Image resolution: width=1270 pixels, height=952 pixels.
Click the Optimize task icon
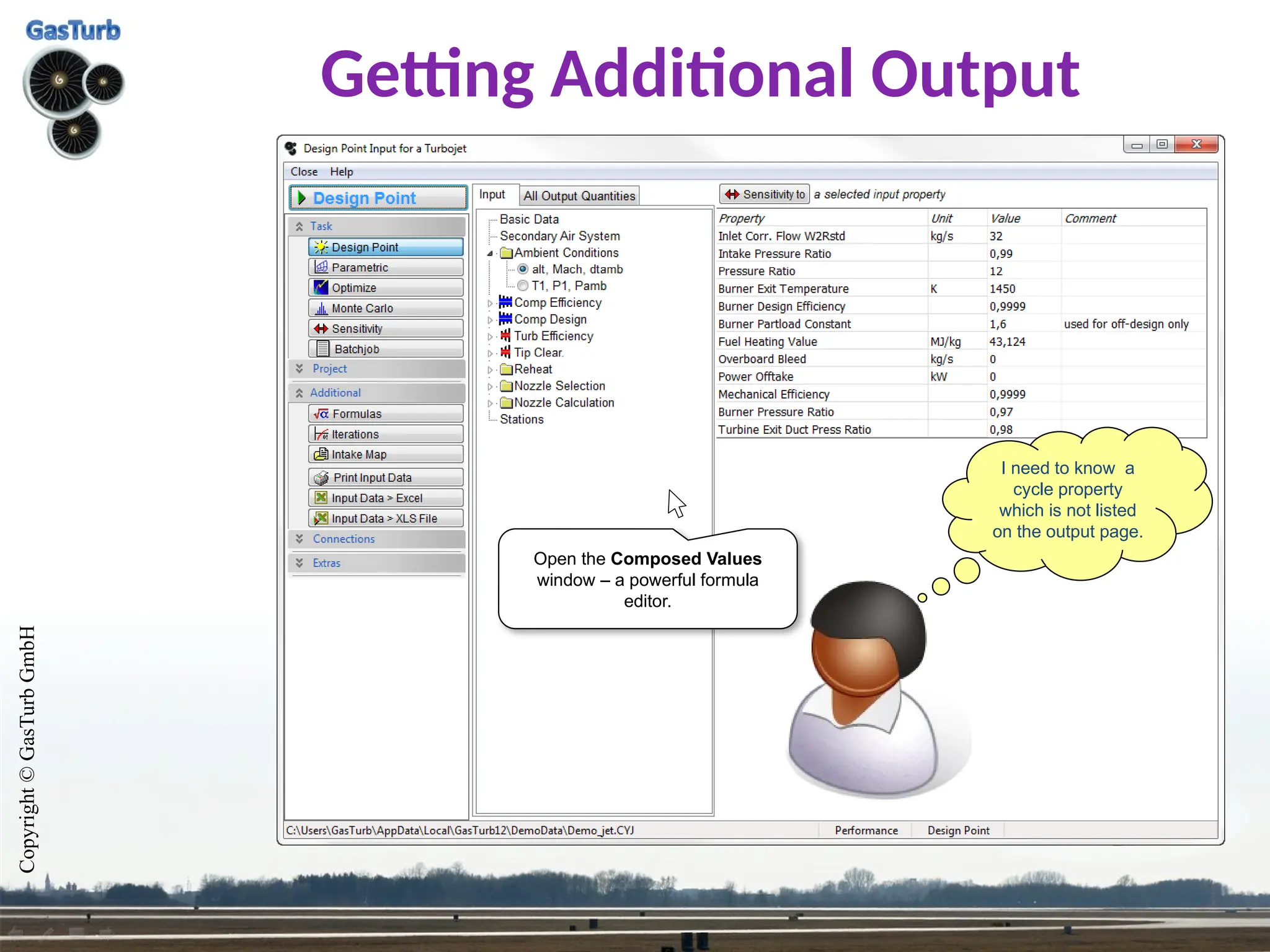(321, 288)
